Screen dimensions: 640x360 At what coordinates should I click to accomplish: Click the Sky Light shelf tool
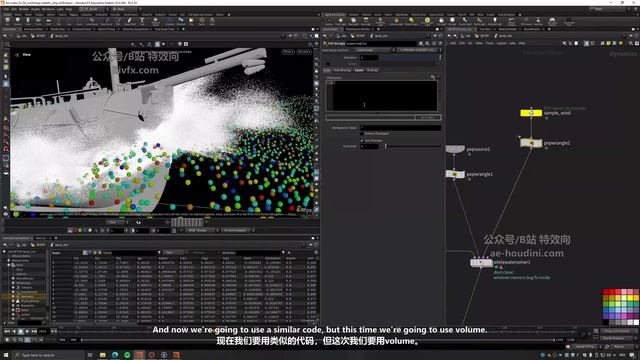click(x=441, y=21)
